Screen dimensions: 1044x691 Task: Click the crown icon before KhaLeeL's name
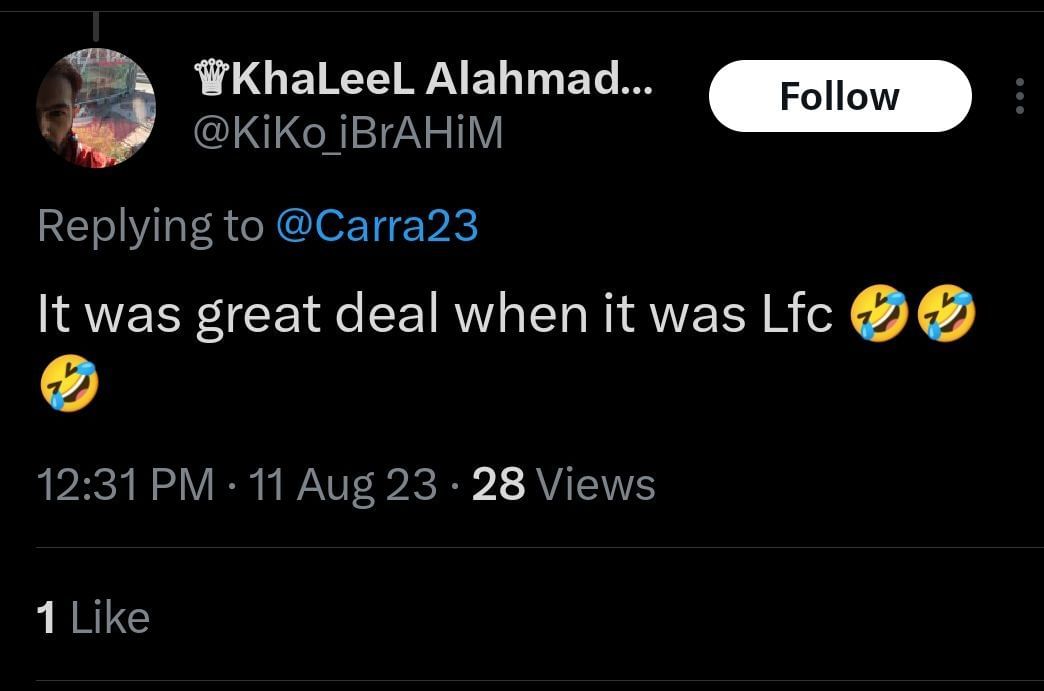(x=210, y=80)
